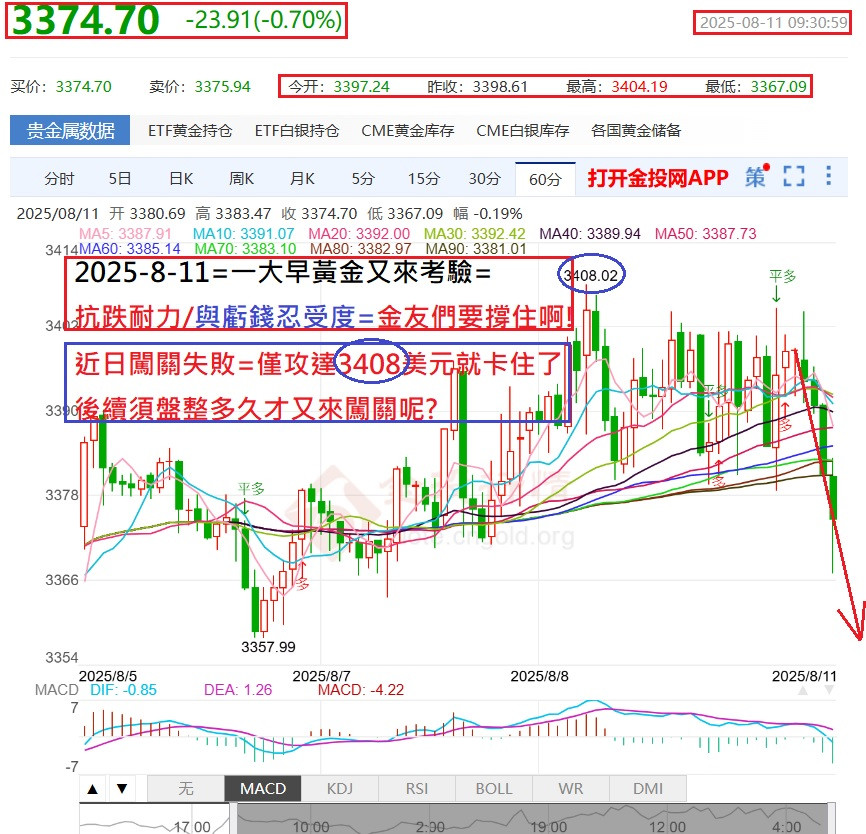
Task: Select the 无 indicator option
Action: click(x=186, y=789)
